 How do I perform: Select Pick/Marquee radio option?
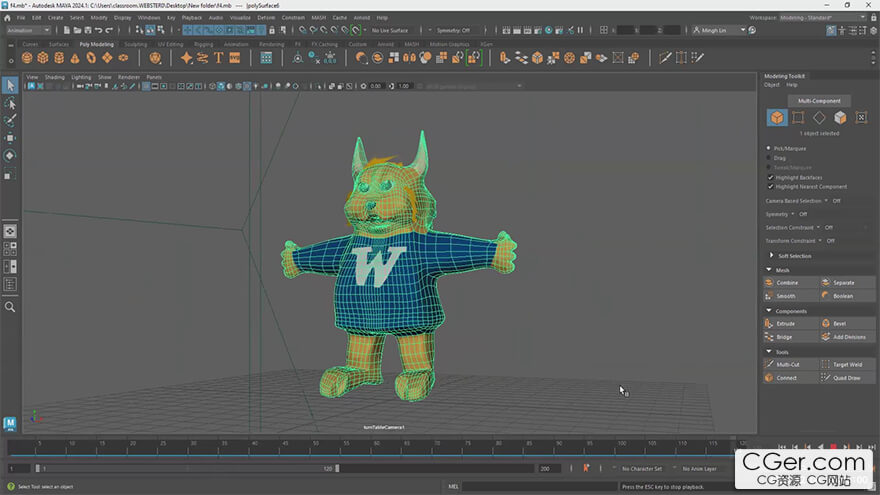[768, 148]
